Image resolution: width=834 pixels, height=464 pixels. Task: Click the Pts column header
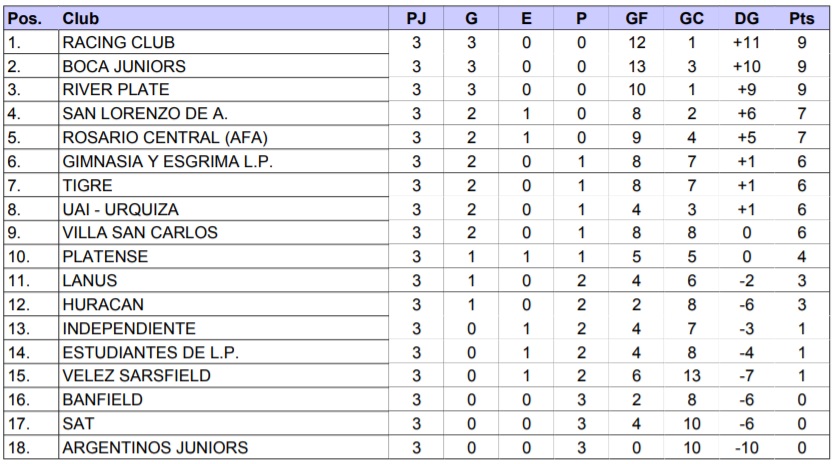pos(801,19)
